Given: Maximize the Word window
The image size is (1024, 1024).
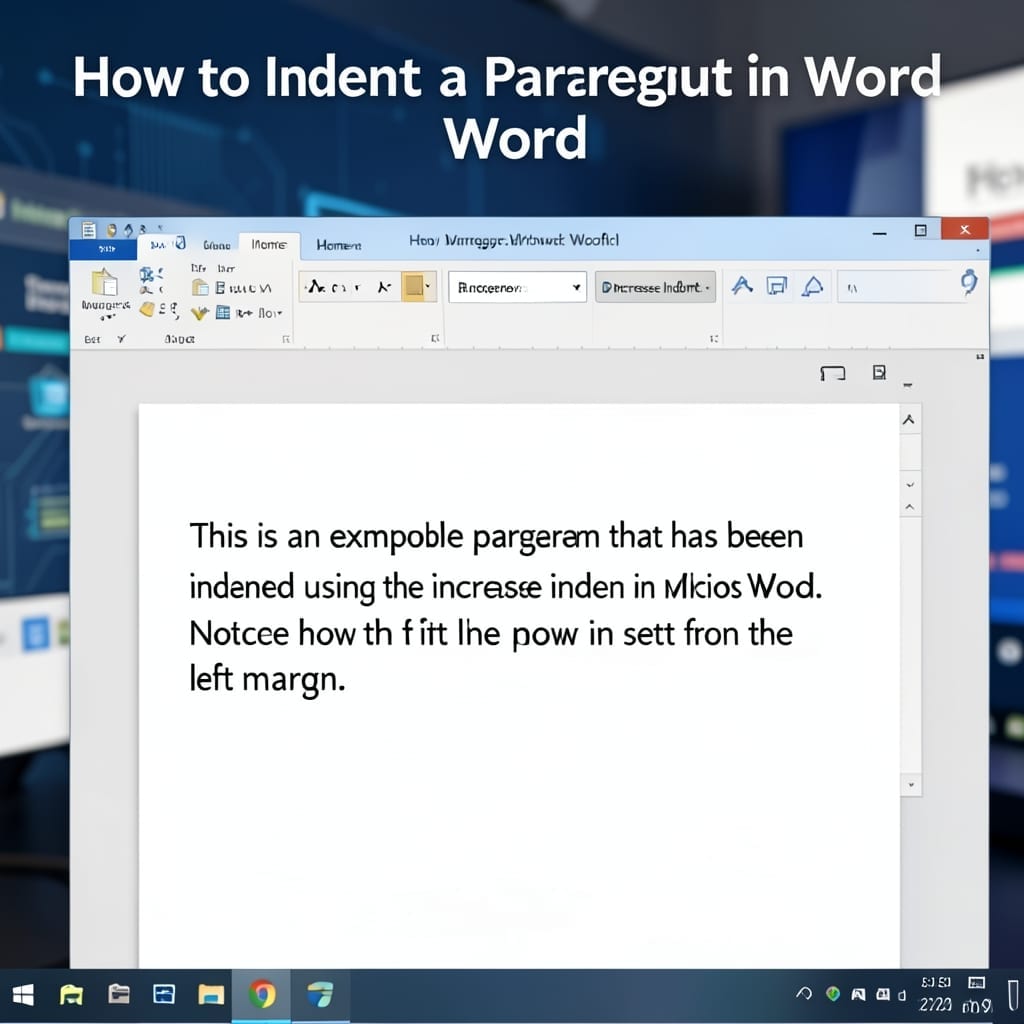Looking at the screenshot, I should tap(920, 231).
